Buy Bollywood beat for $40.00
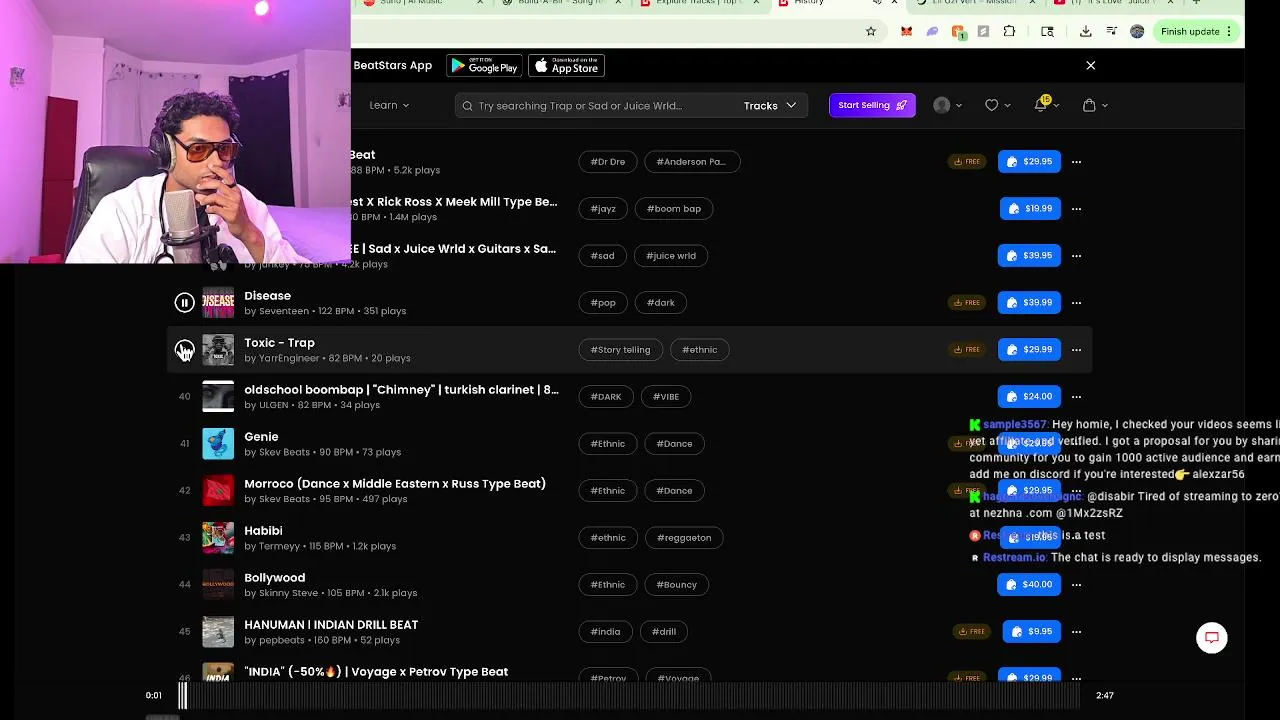Screen dimensions: 1280x720 pos(1029,584)
